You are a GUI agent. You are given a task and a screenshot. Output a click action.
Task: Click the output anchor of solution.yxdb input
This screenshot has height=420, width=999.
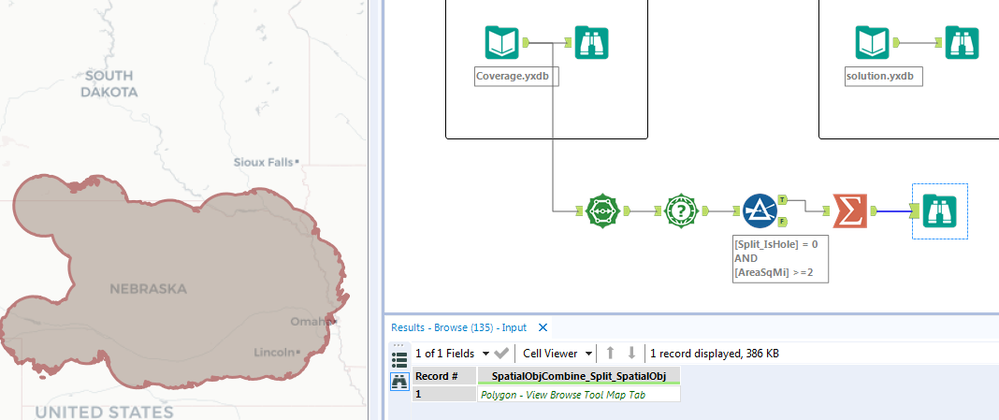(896, 43)
